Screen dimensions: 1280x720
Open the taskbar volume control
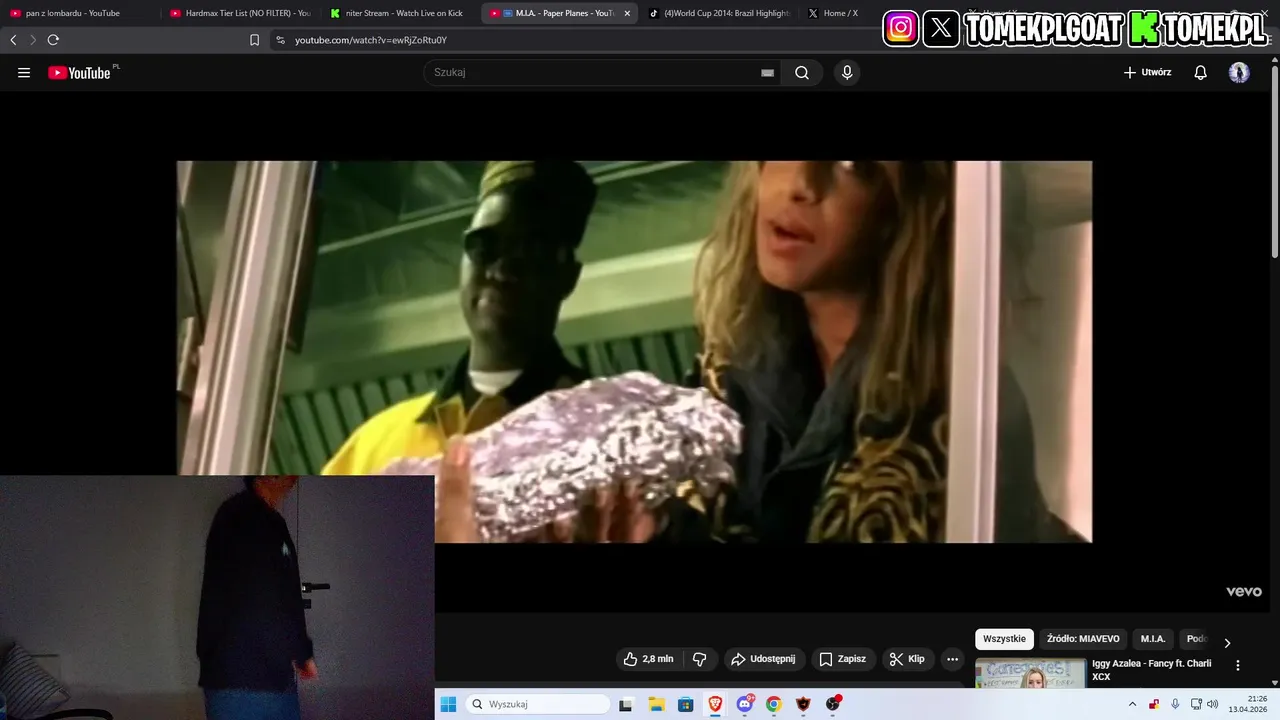click(x=1213, y=704)
